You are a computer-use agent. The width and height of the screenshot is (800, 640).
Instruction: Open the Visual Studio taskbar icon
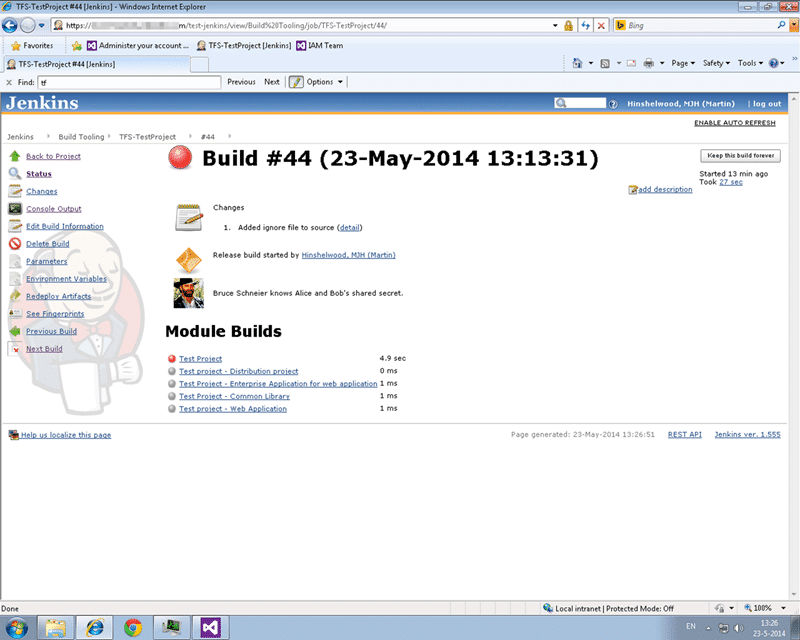click(210, 627)
